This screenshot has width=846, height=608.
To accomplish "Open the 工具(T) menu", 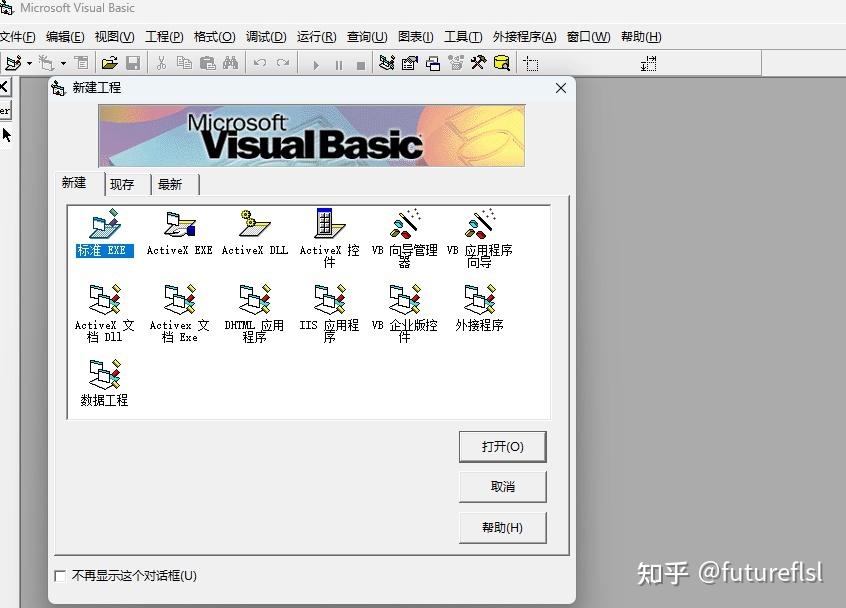I will point(463,37).
